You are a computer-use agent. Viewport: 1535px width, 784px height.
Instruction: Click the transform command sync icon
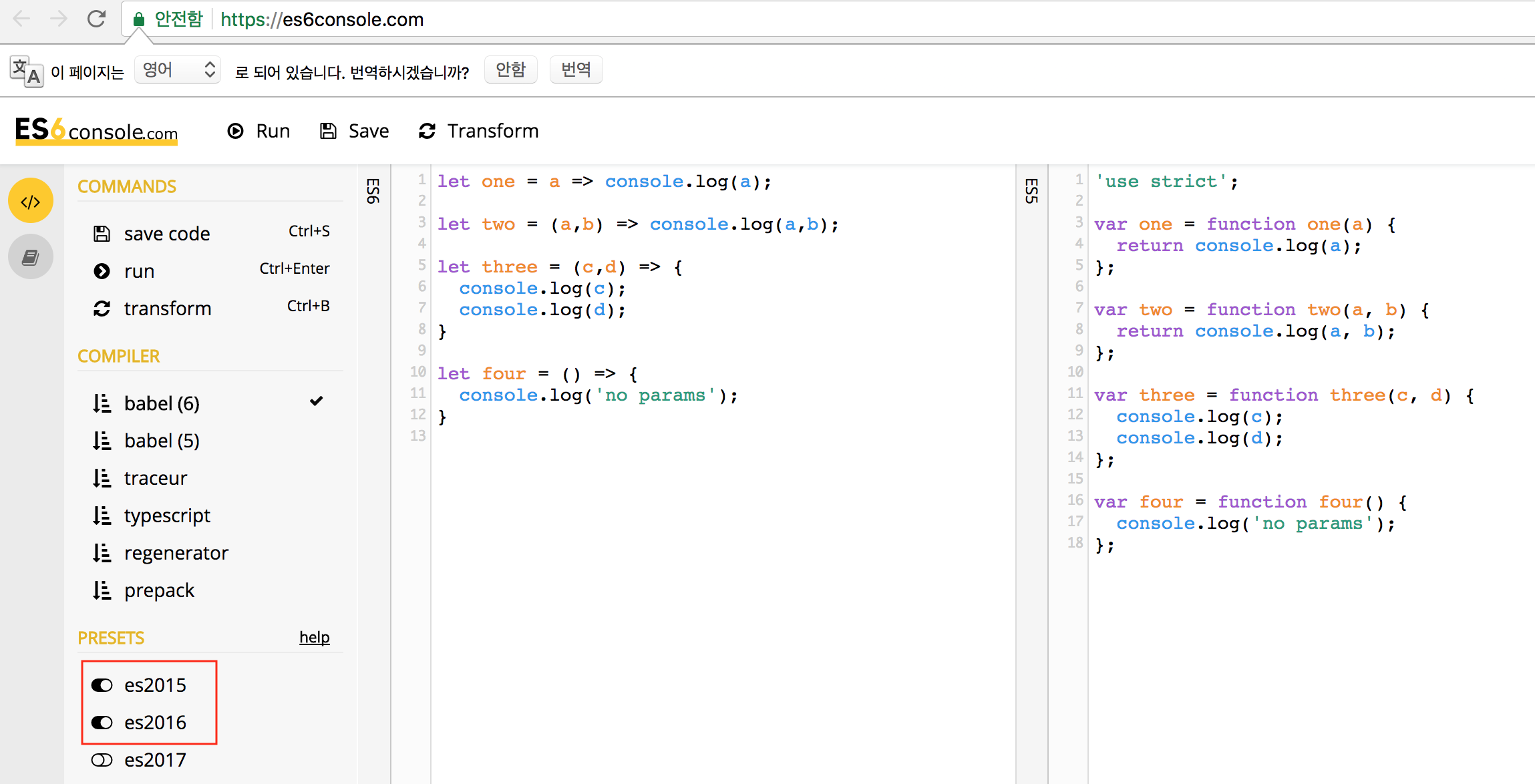pos(102,309)
